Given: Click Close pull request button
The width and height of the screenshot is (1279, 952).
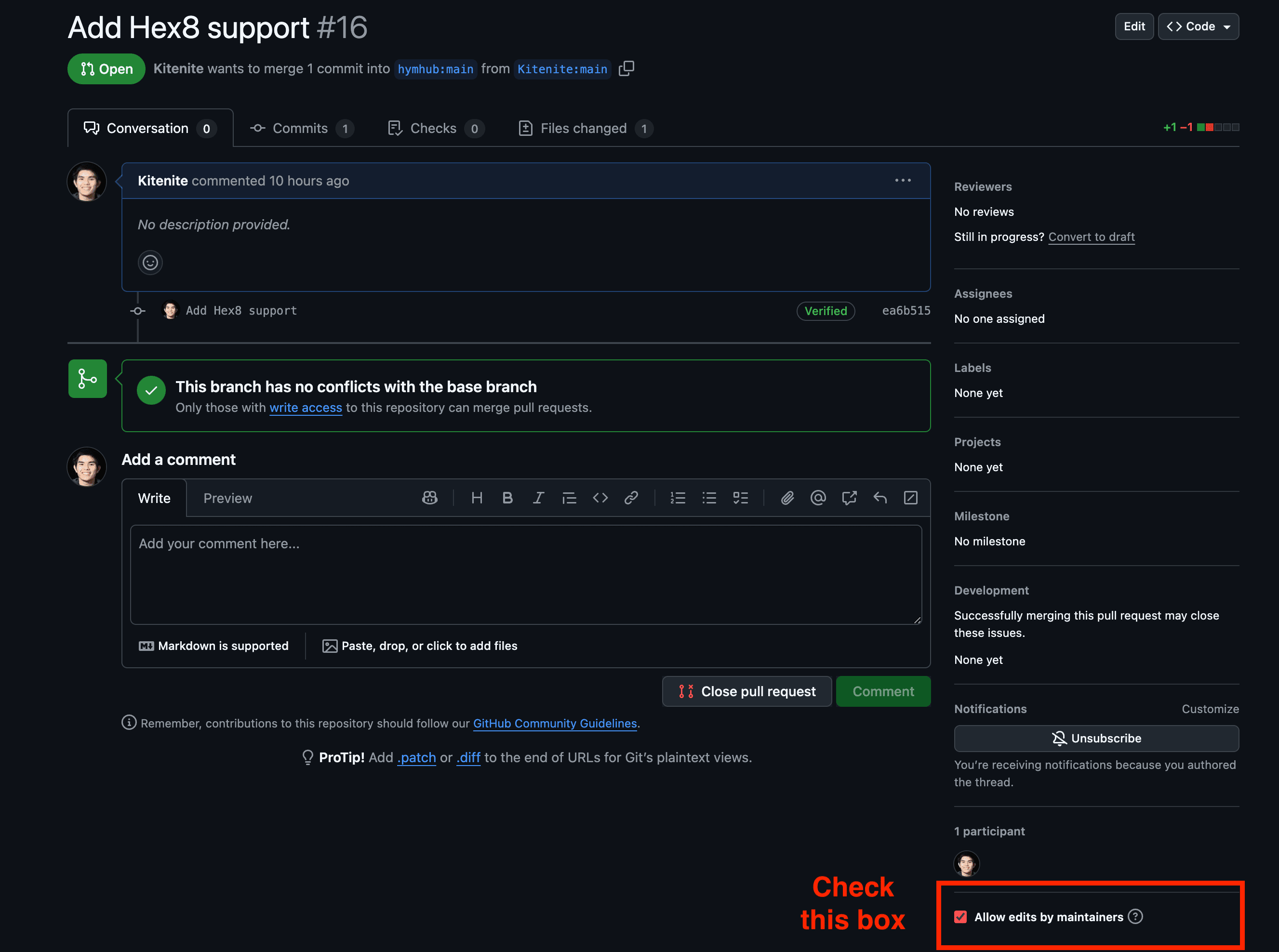Looking at the screenshot, I should click(746, 691).
